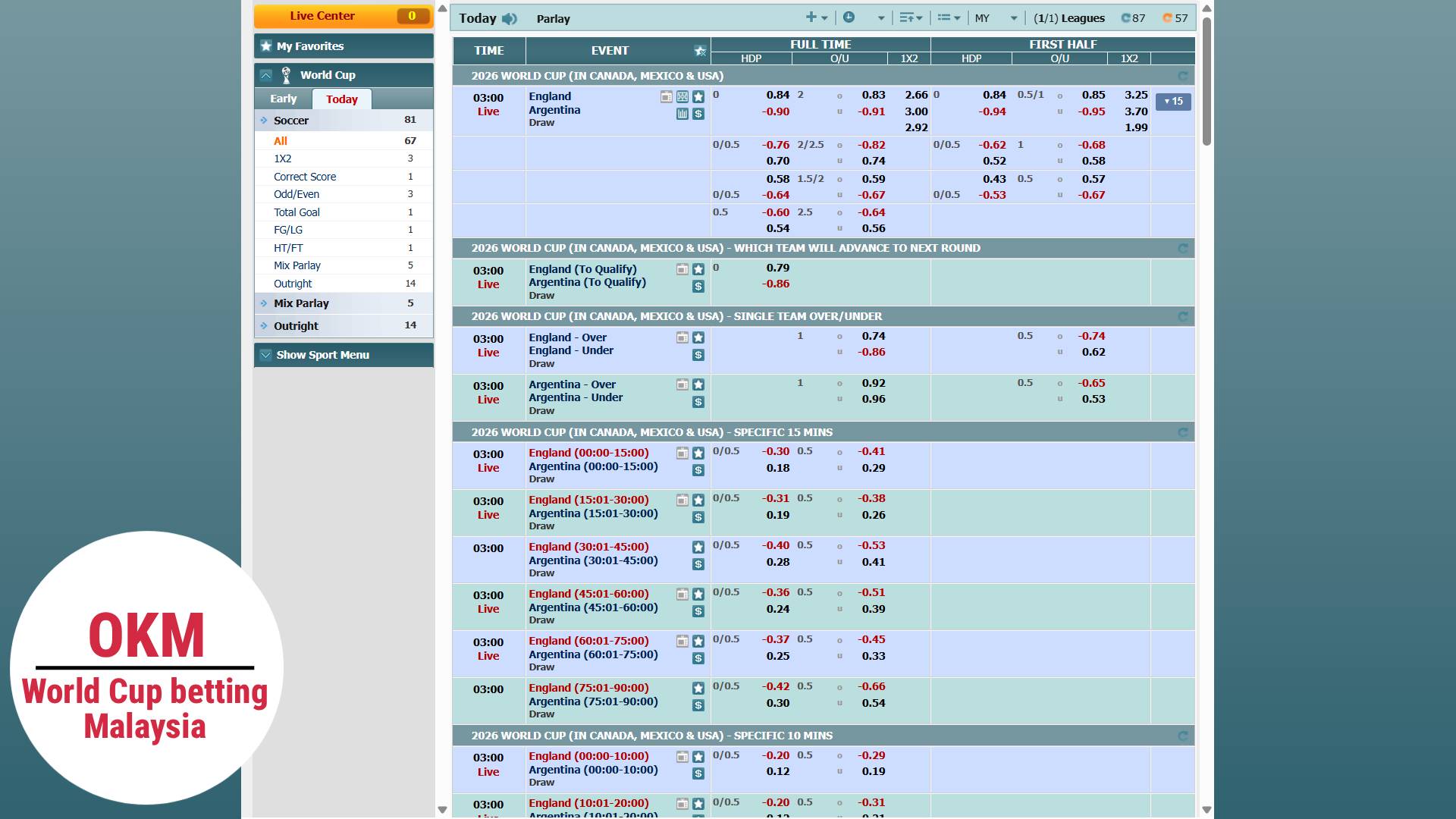
Task: Favorite the England vs Argentina main match
Action: (698, 96)
